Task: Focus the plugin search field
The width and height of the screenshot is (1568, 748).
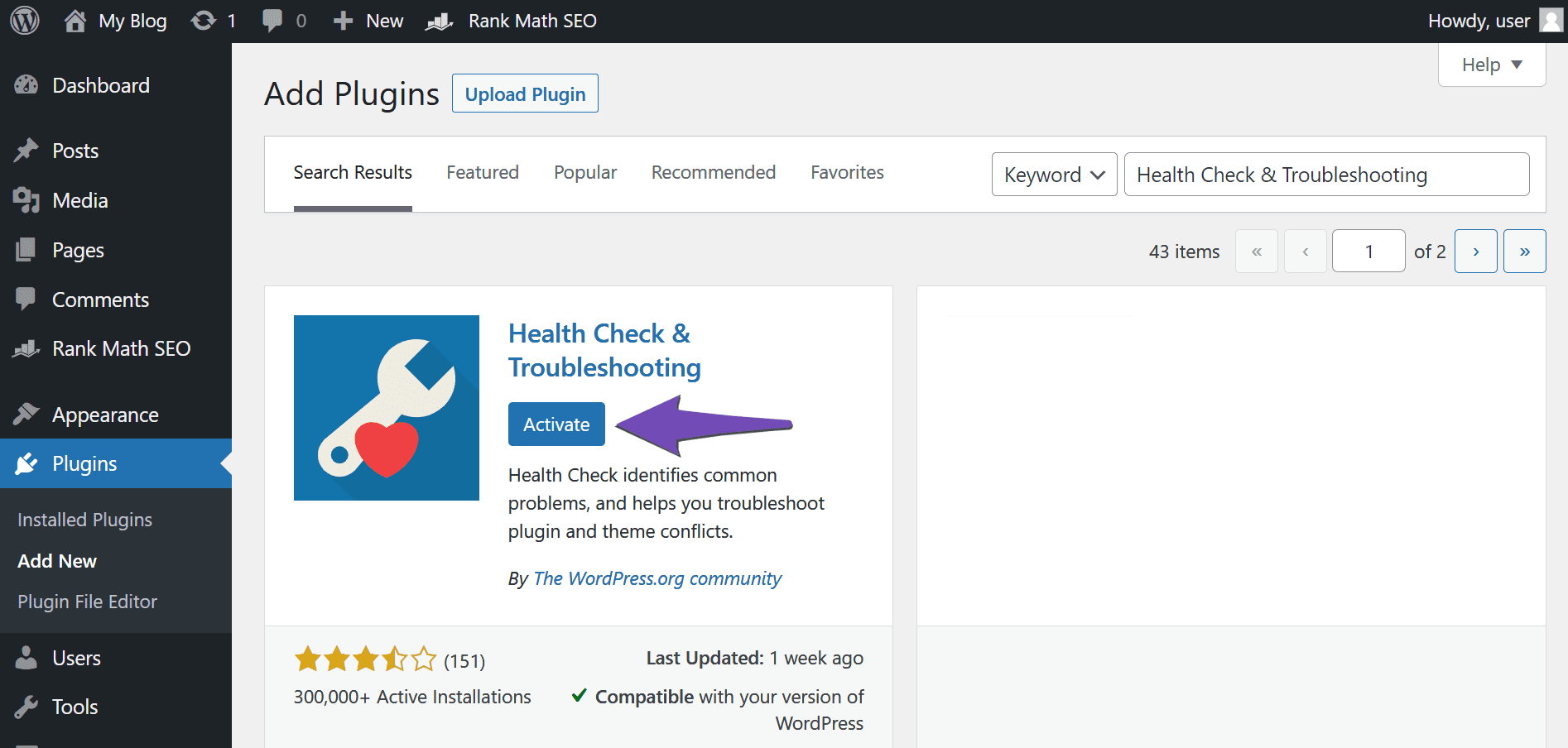Action: (x=1326, y=175)
